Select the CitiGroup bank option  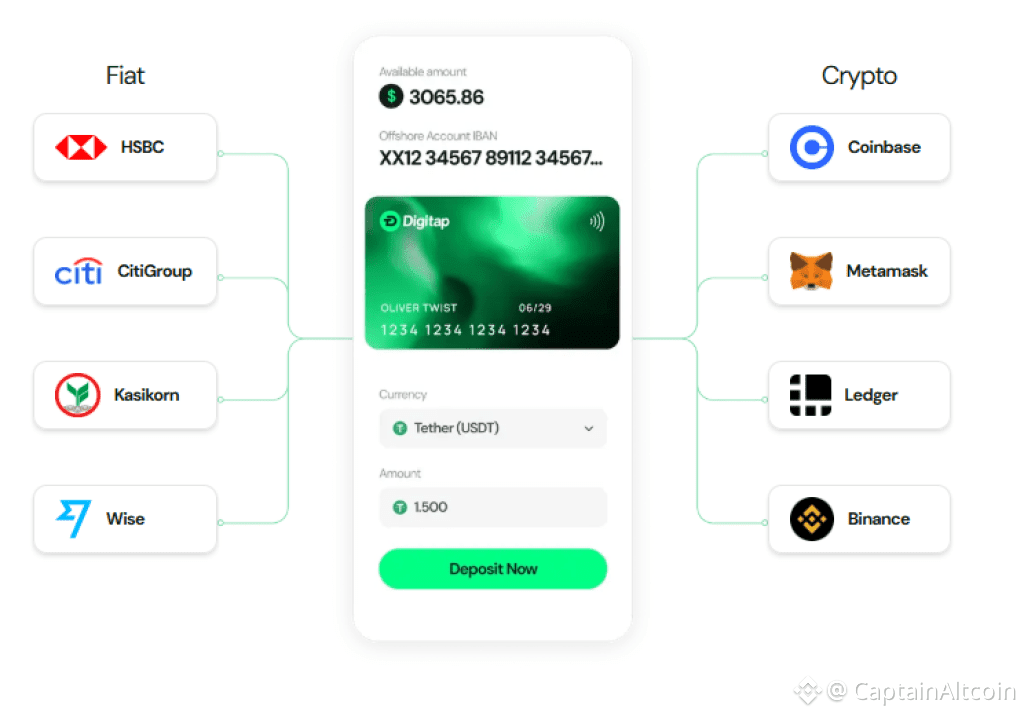(x=125, y=271)
